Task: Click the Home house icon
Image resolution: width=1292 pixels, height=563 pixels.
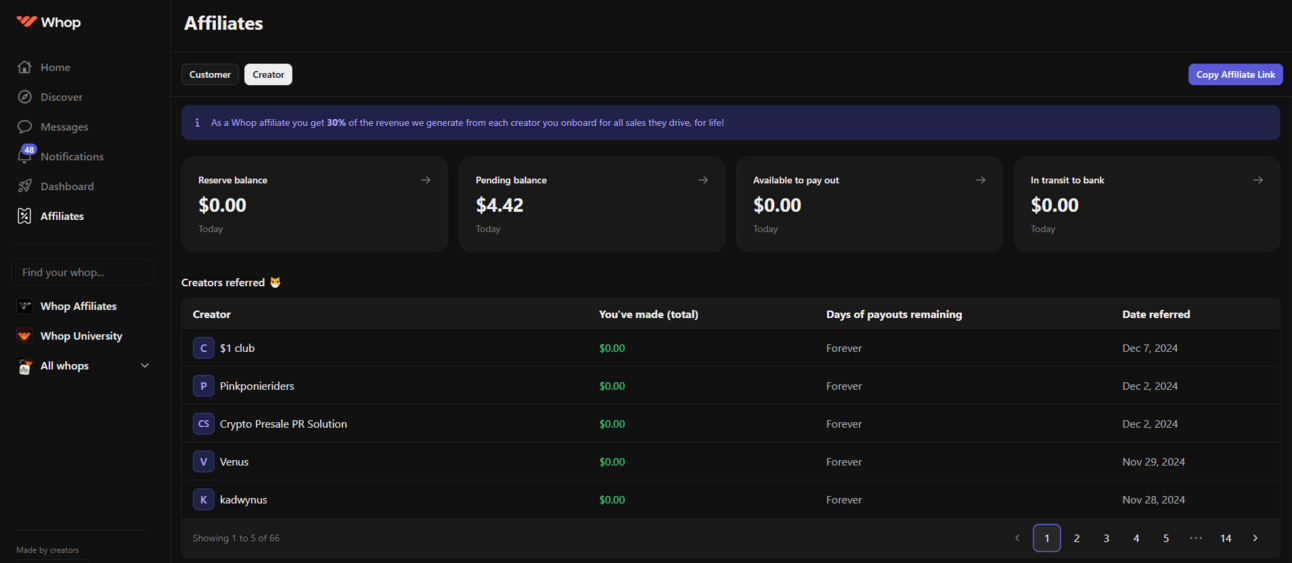Action: tap(25, 67)
